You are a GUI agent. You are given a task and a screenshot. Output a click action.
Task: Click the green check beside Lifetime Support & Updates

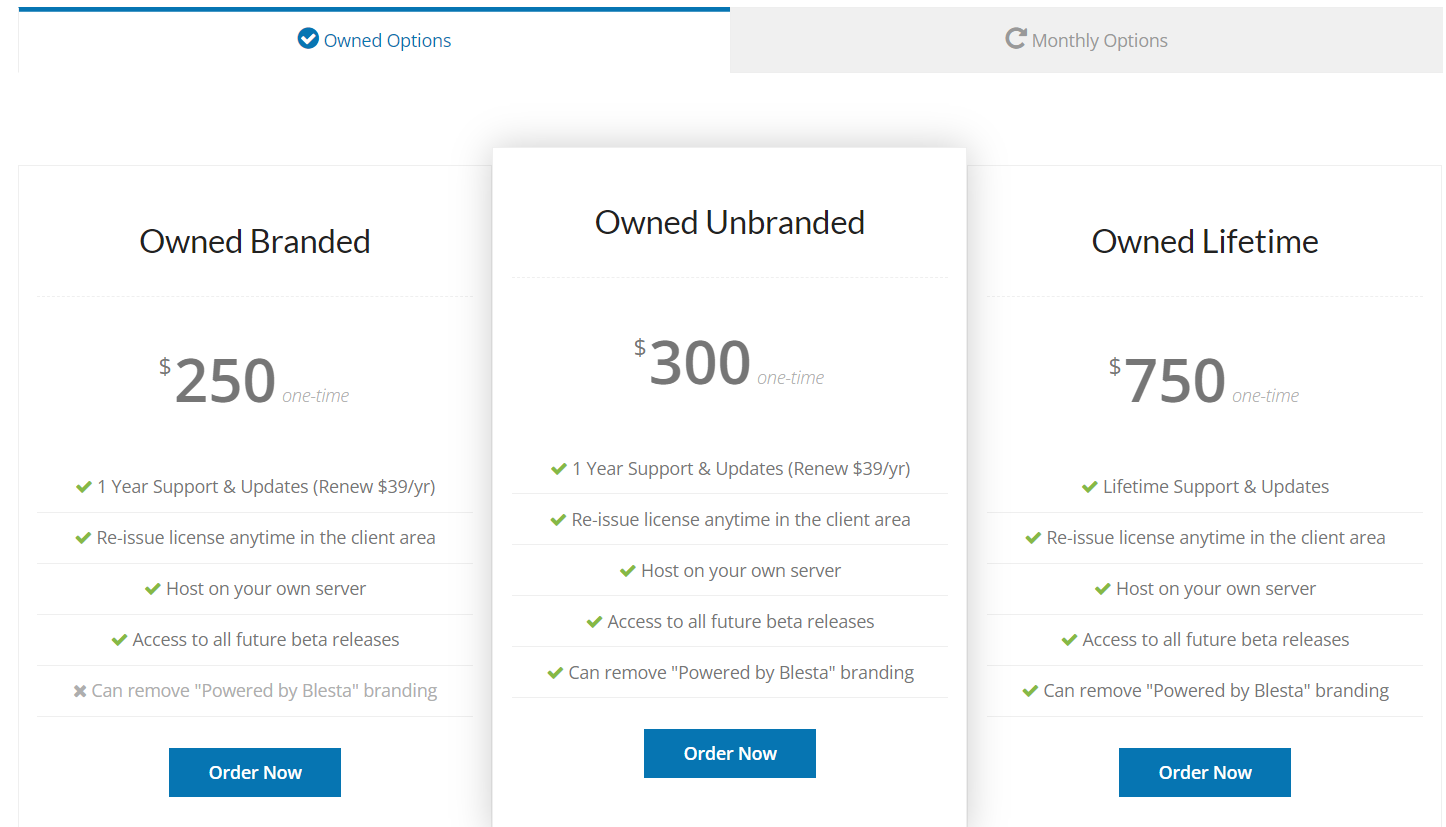click(x=1090, y=487)
